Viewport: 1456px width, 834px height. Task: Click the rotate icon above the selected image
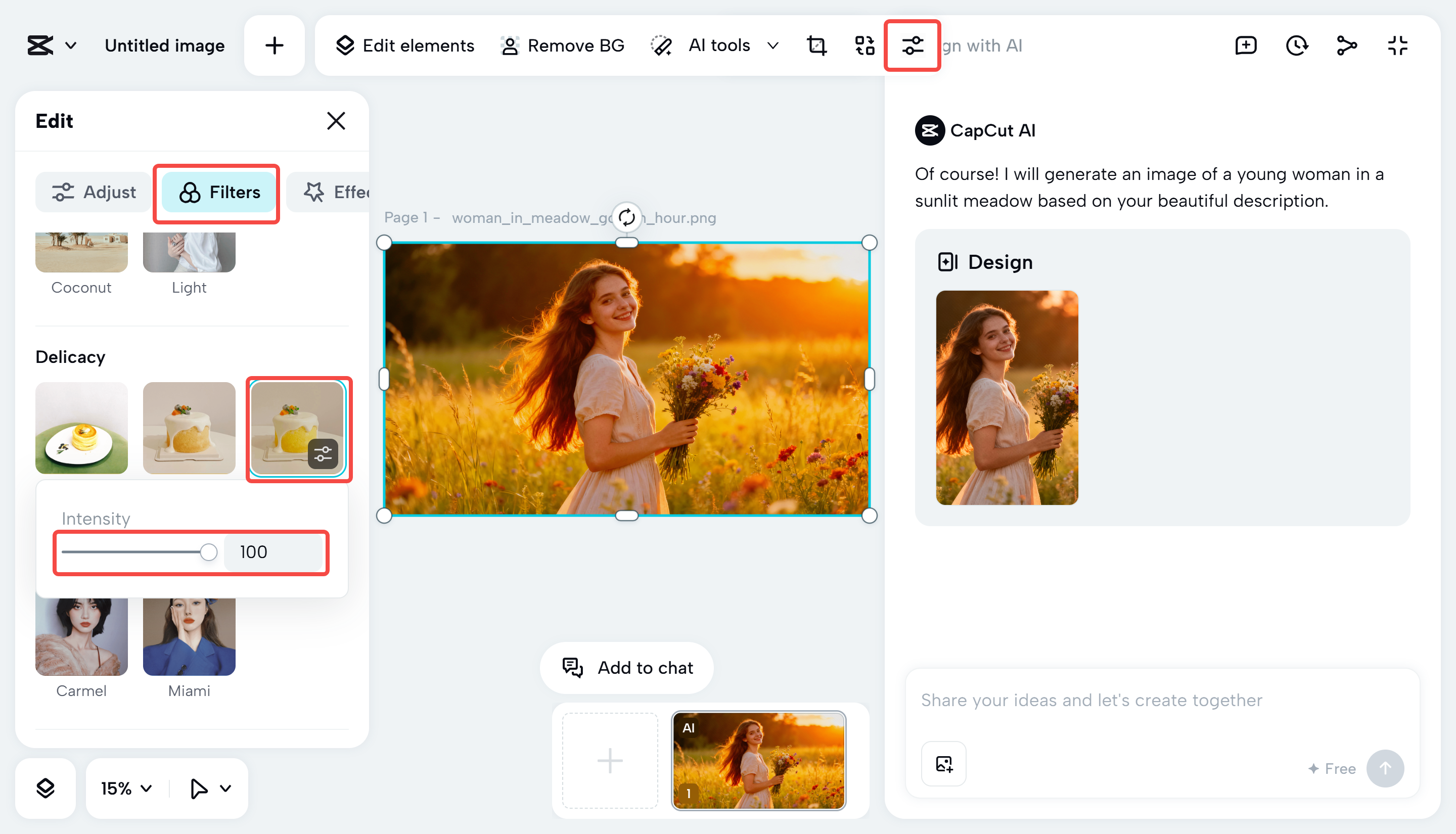point(626,219)
